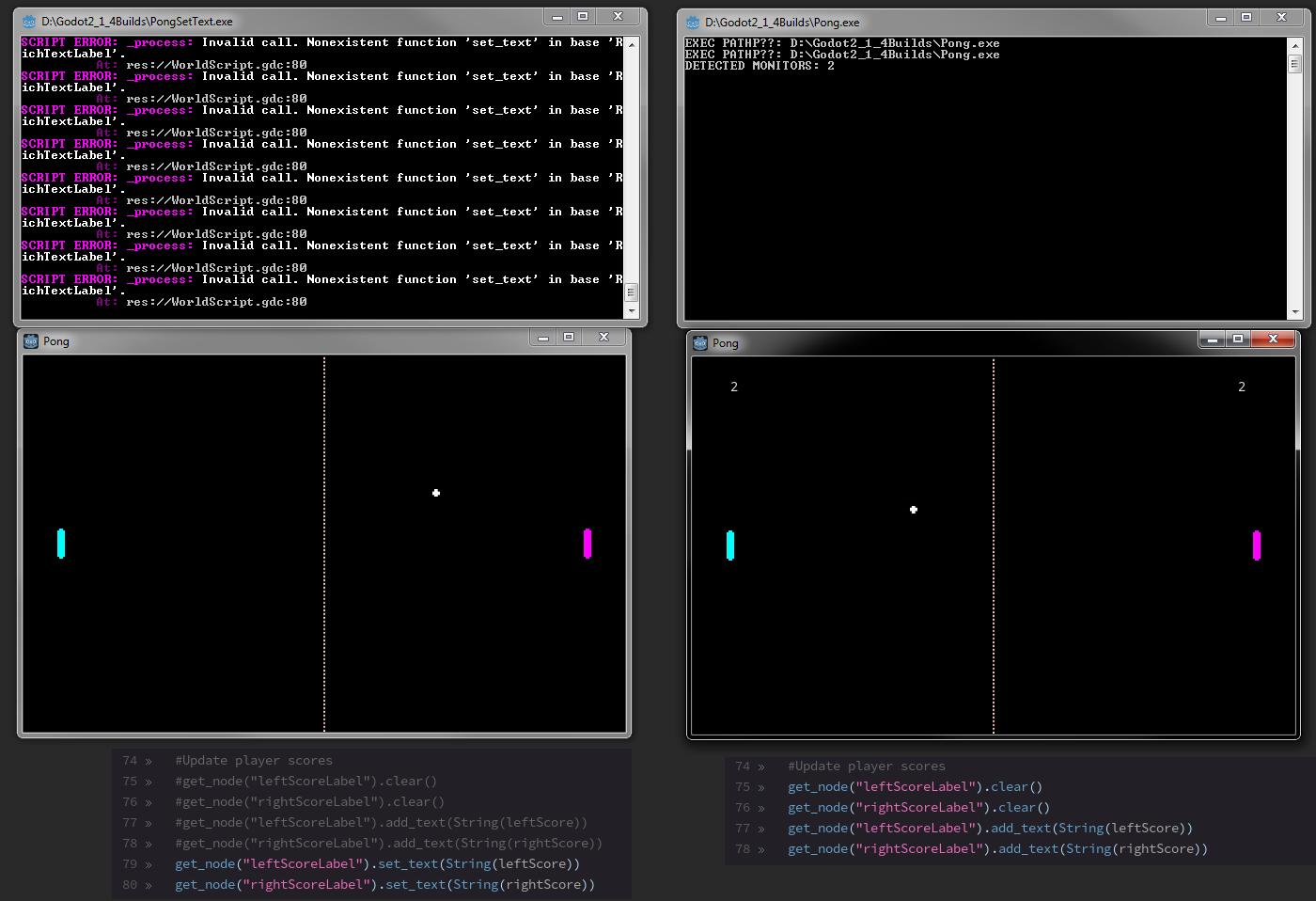Image resolution: width=1316 pixels, height=901 pixels.
Task: Click the scroll-down arrow in PongSetText console
Action: pos(632,310)
